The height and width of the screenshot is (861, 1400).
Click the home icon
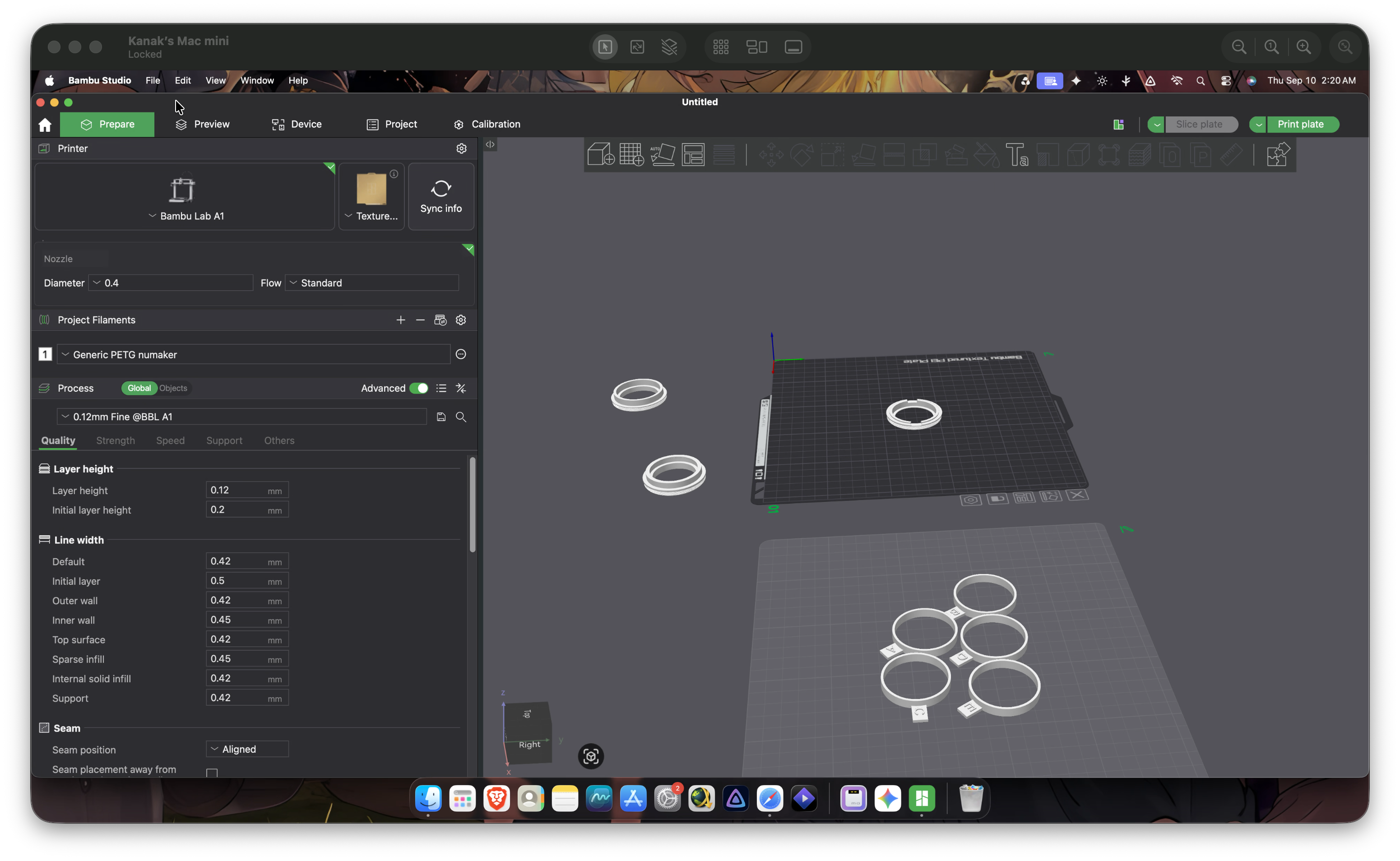point(45,124)
